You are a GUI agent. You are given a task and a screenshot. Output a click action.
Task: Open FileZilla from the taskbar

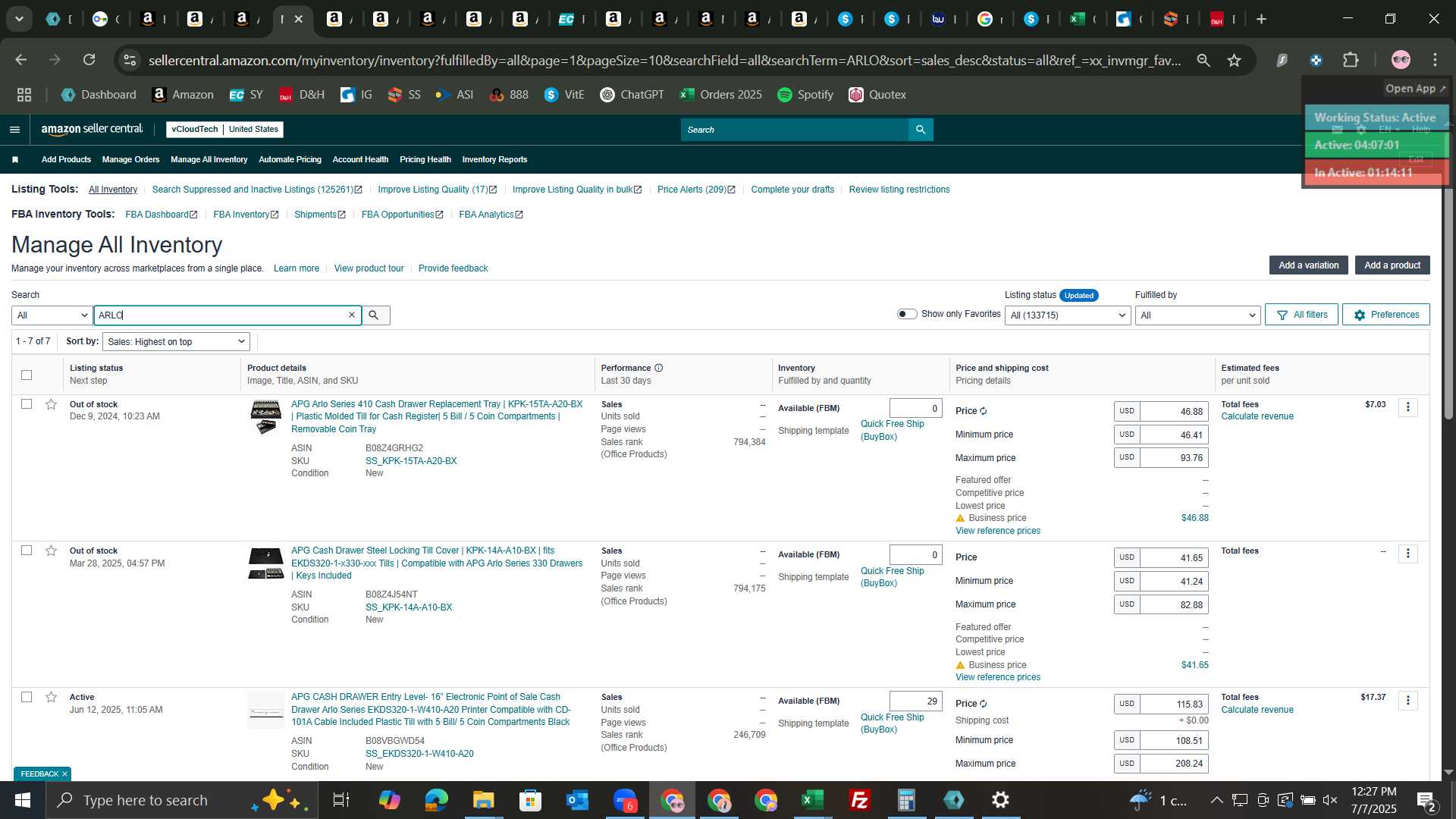(x=860, y=800)
